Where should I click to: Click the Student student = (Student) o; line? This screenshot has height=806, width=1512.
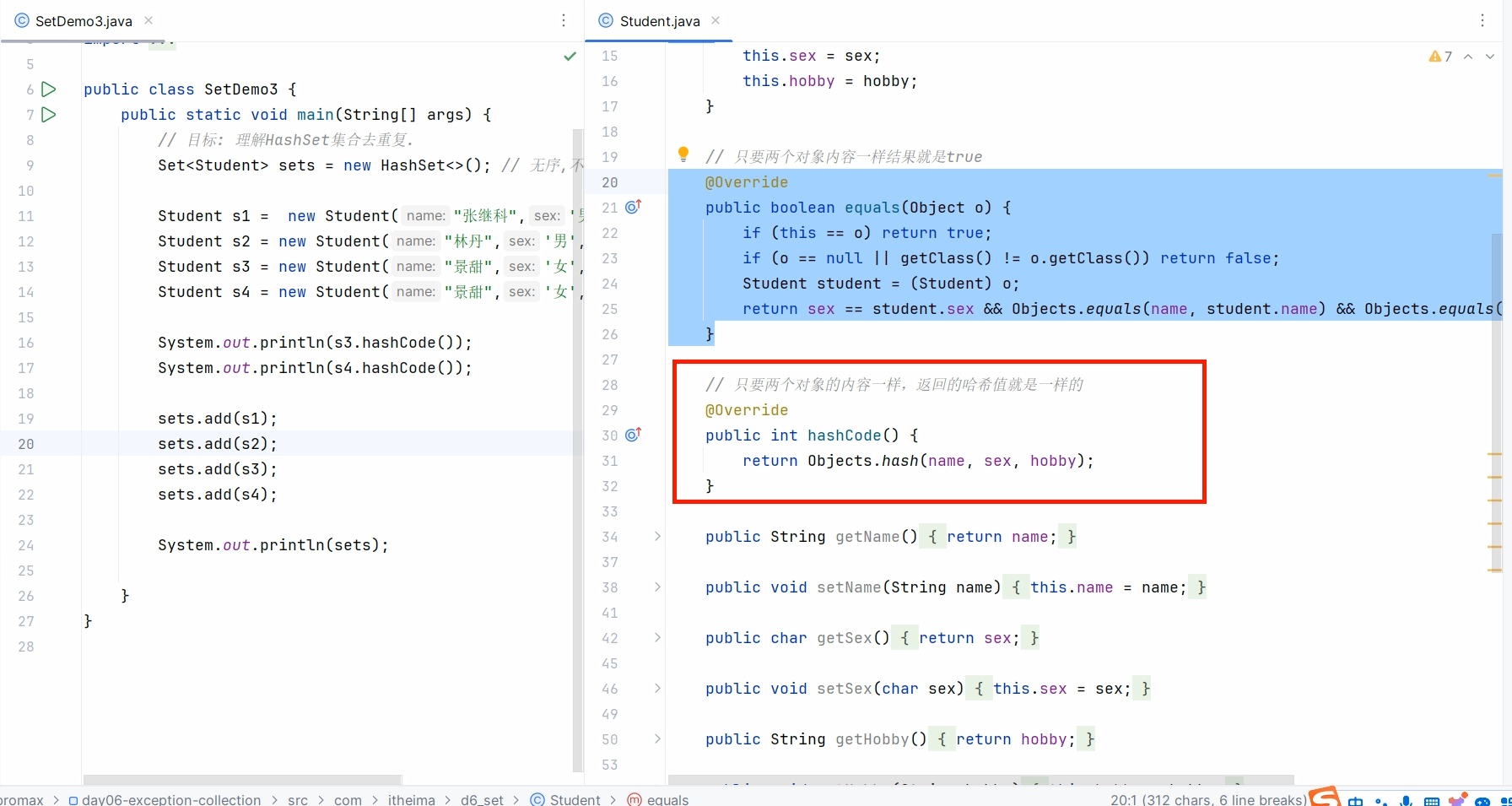tap(881, 284)
